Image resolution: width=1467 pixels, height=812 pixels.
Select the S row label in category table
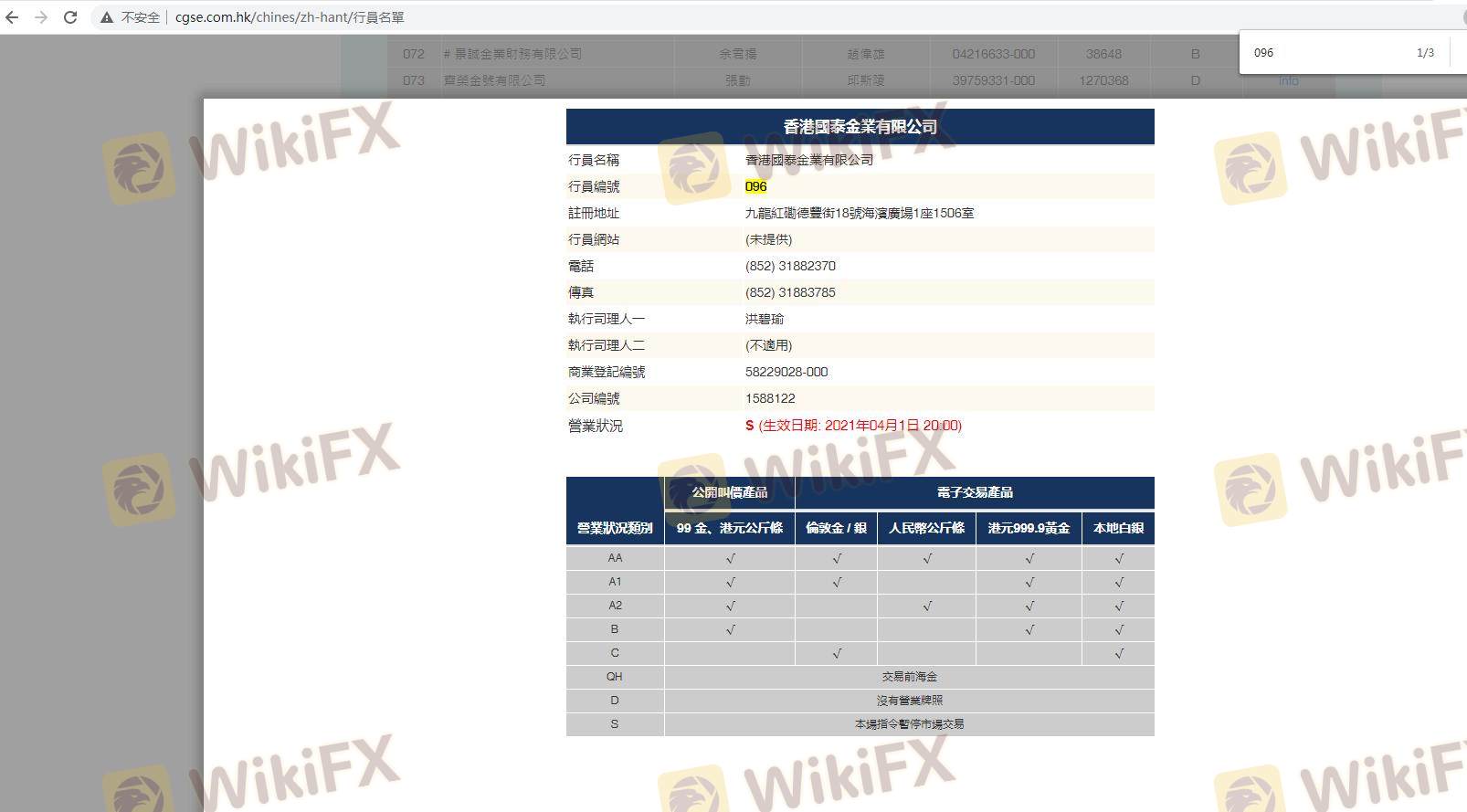click(615, 724)
